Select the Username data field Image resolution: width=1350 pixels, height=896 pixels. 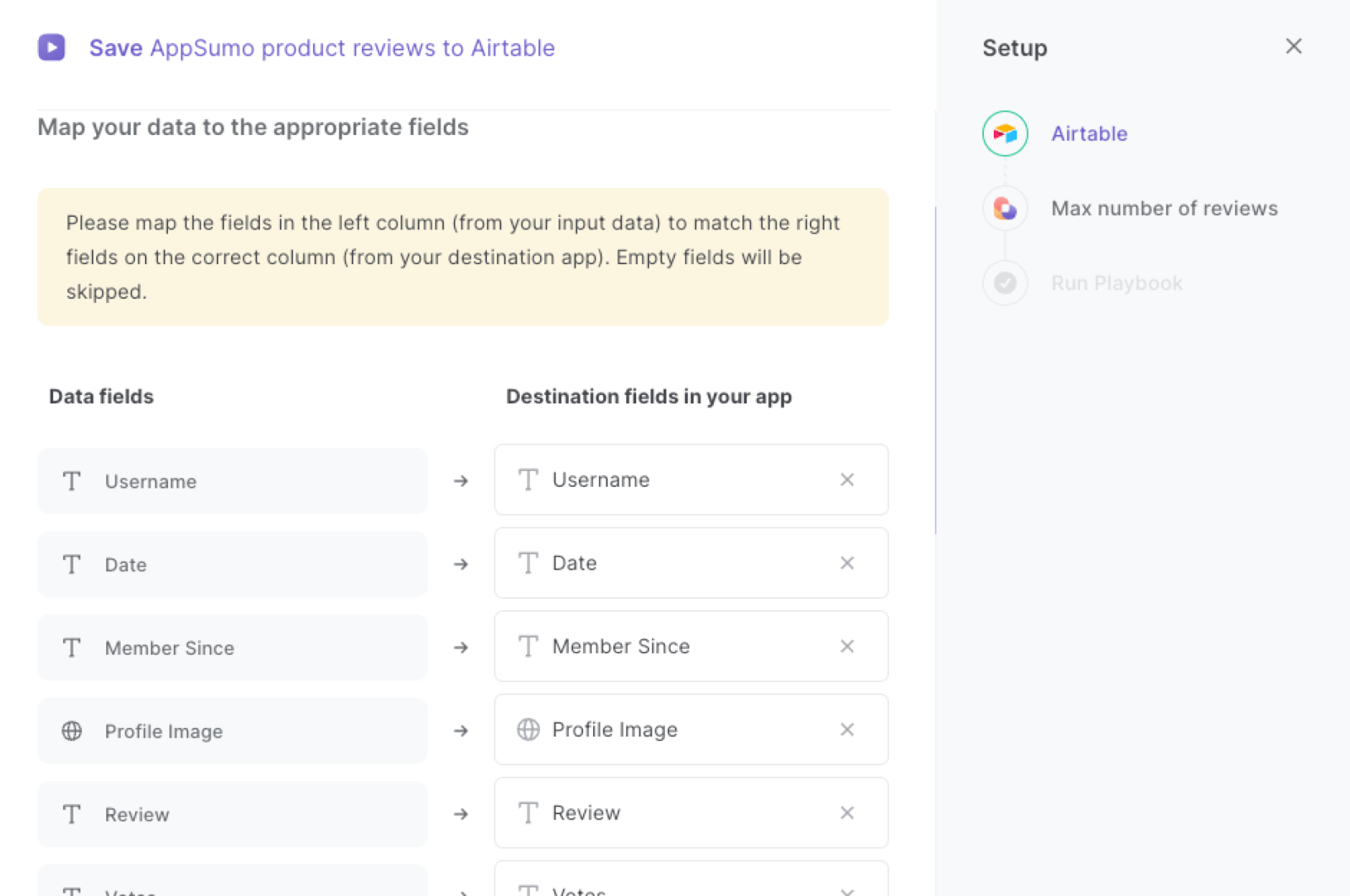pyautogui.click(x=232, y=481)
